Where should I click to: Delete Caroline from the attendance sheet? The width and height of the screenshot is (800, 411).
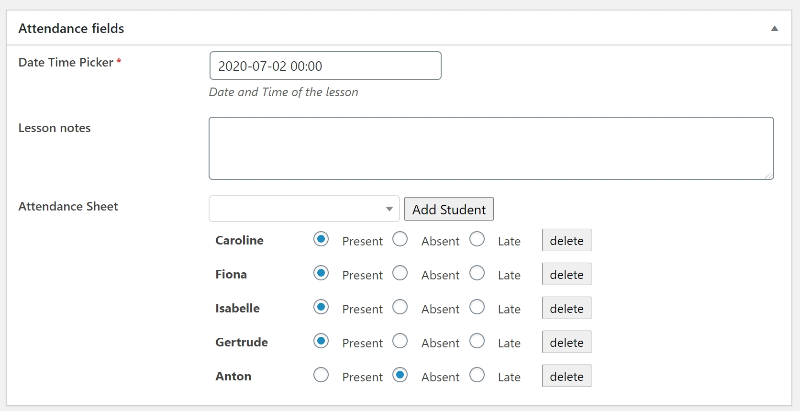coord(567,240)
